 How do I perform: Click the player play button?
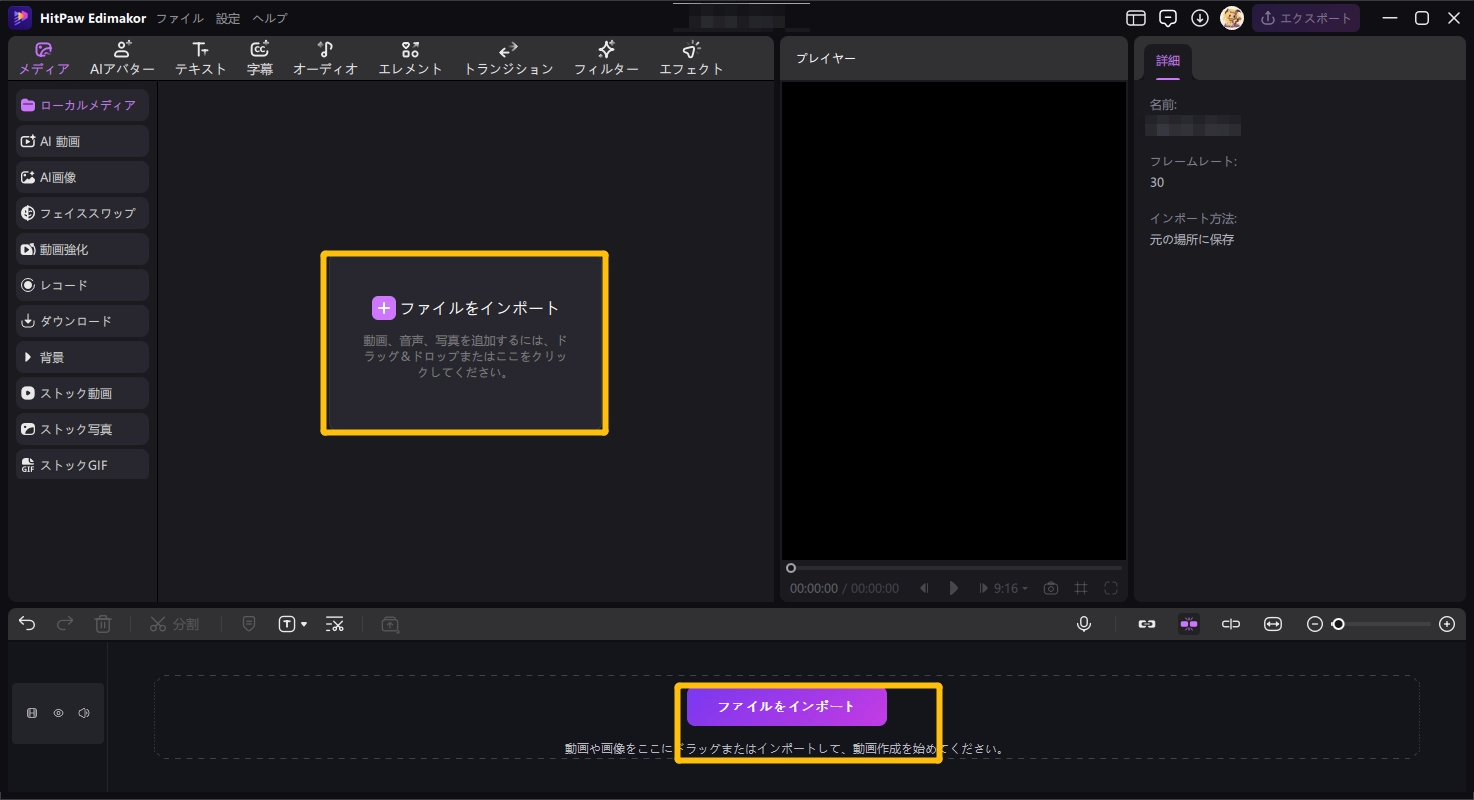954,588
